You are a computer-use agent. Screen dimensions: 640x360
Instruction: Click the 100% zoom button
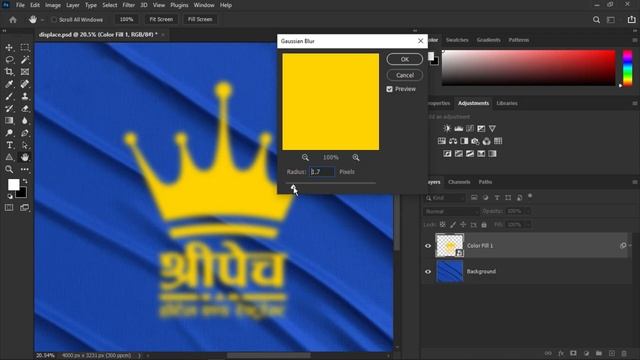(x=126, y=20)
